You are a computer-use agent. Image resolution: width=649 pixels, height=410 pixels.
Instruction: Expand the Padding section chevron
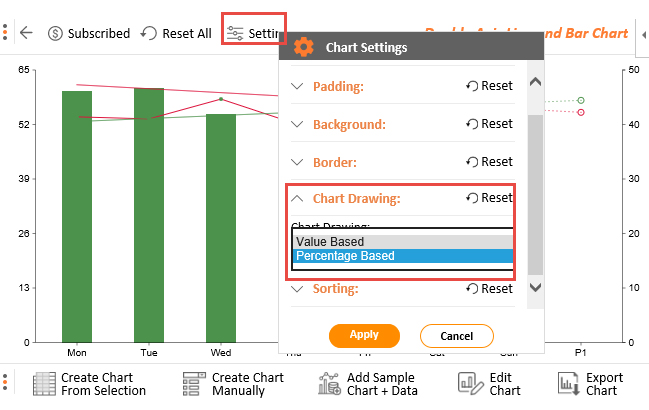297,86
